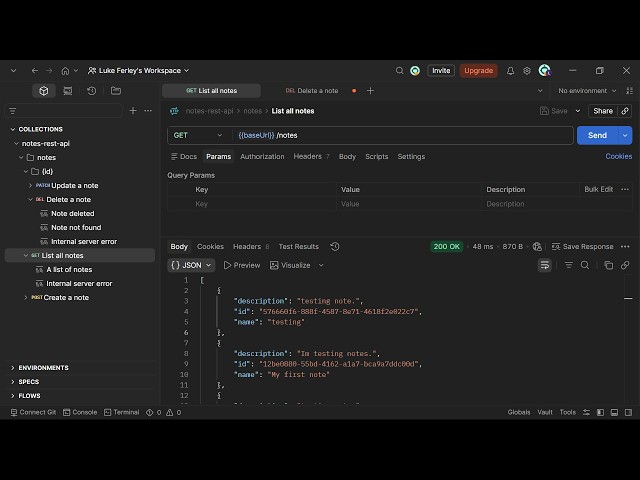Open response history clock icon

335,247
